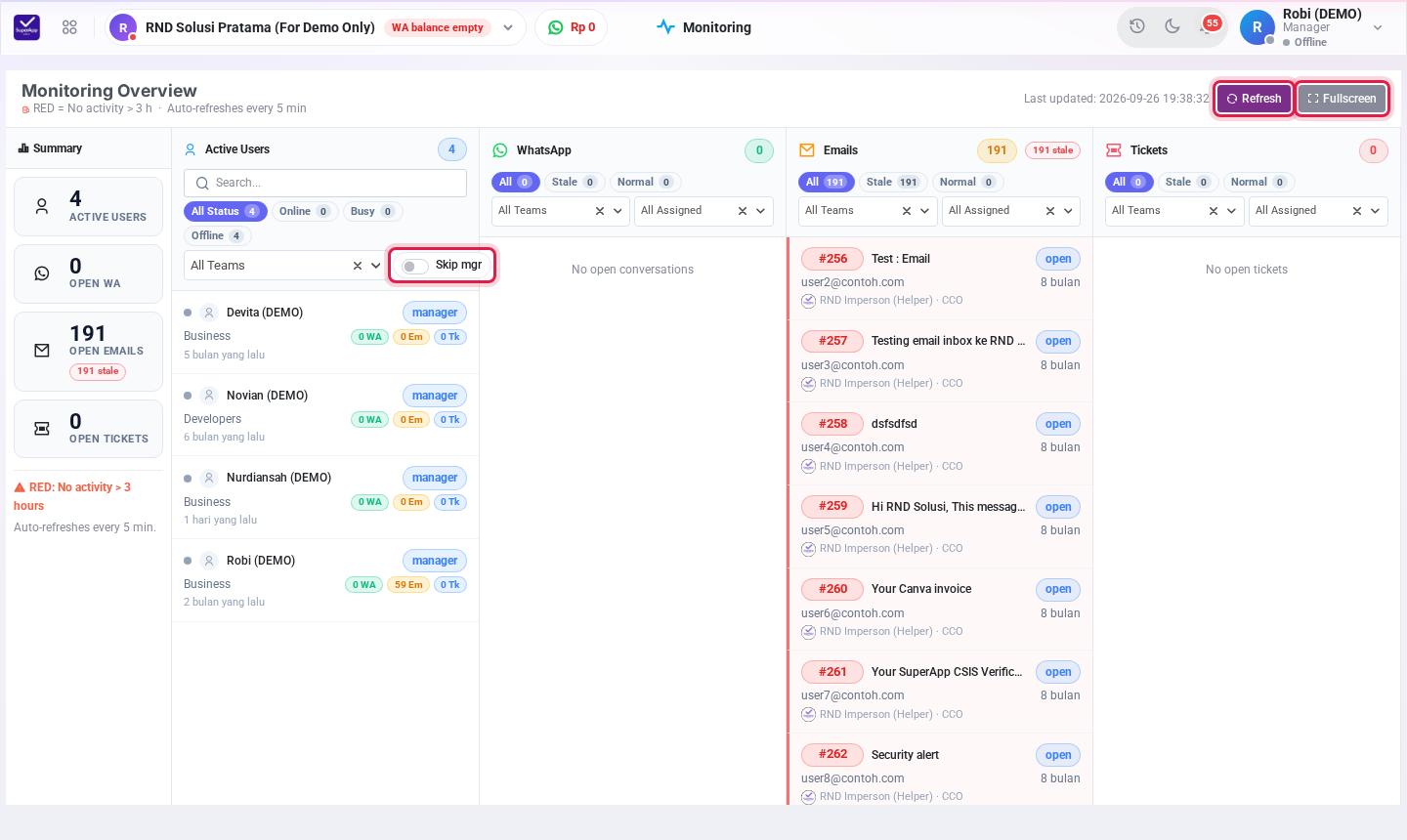Select Emails All 191 filter tab

[826, 182]
